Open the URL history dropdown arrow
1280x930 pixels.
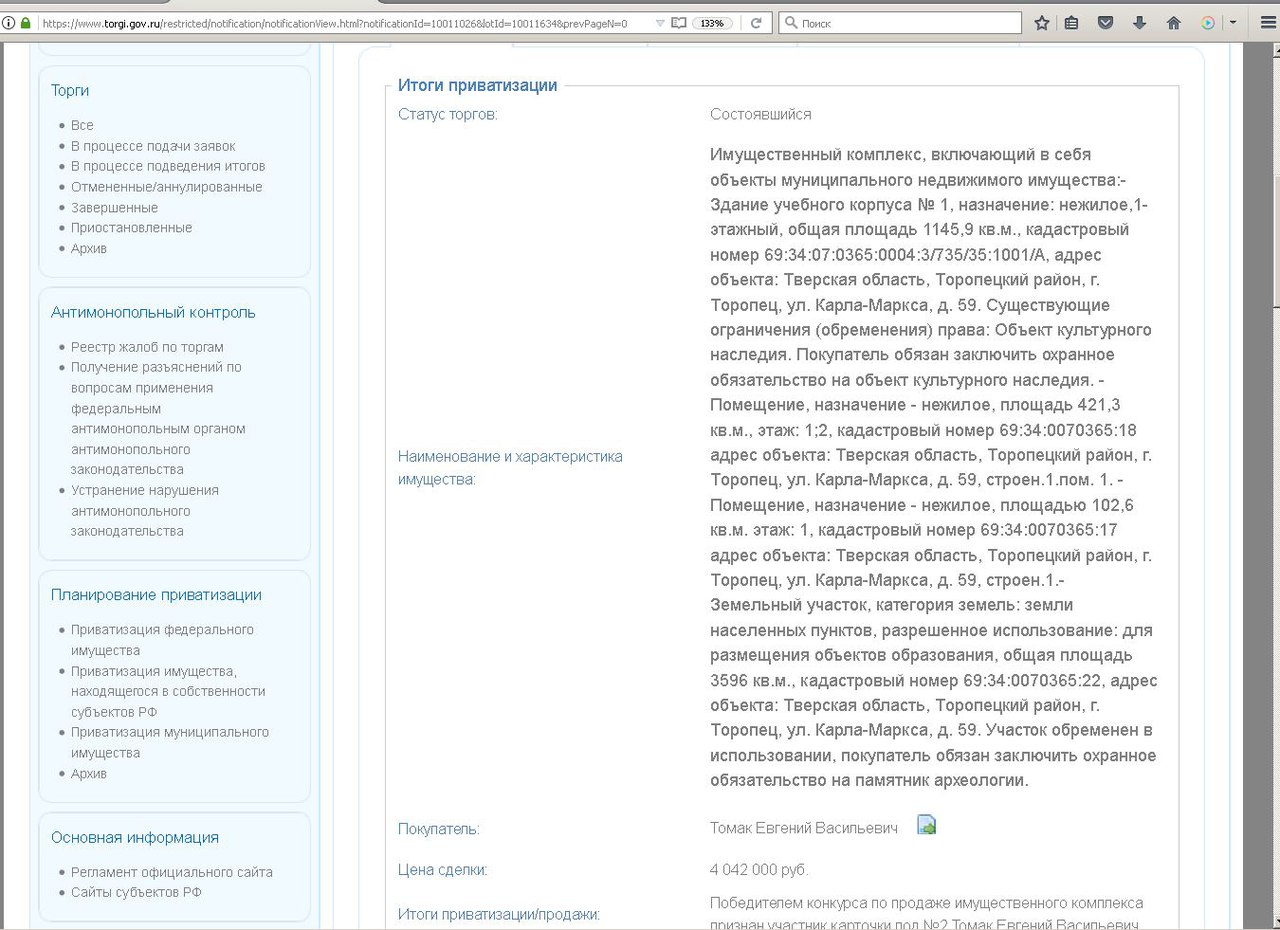[x=660, y=22]
